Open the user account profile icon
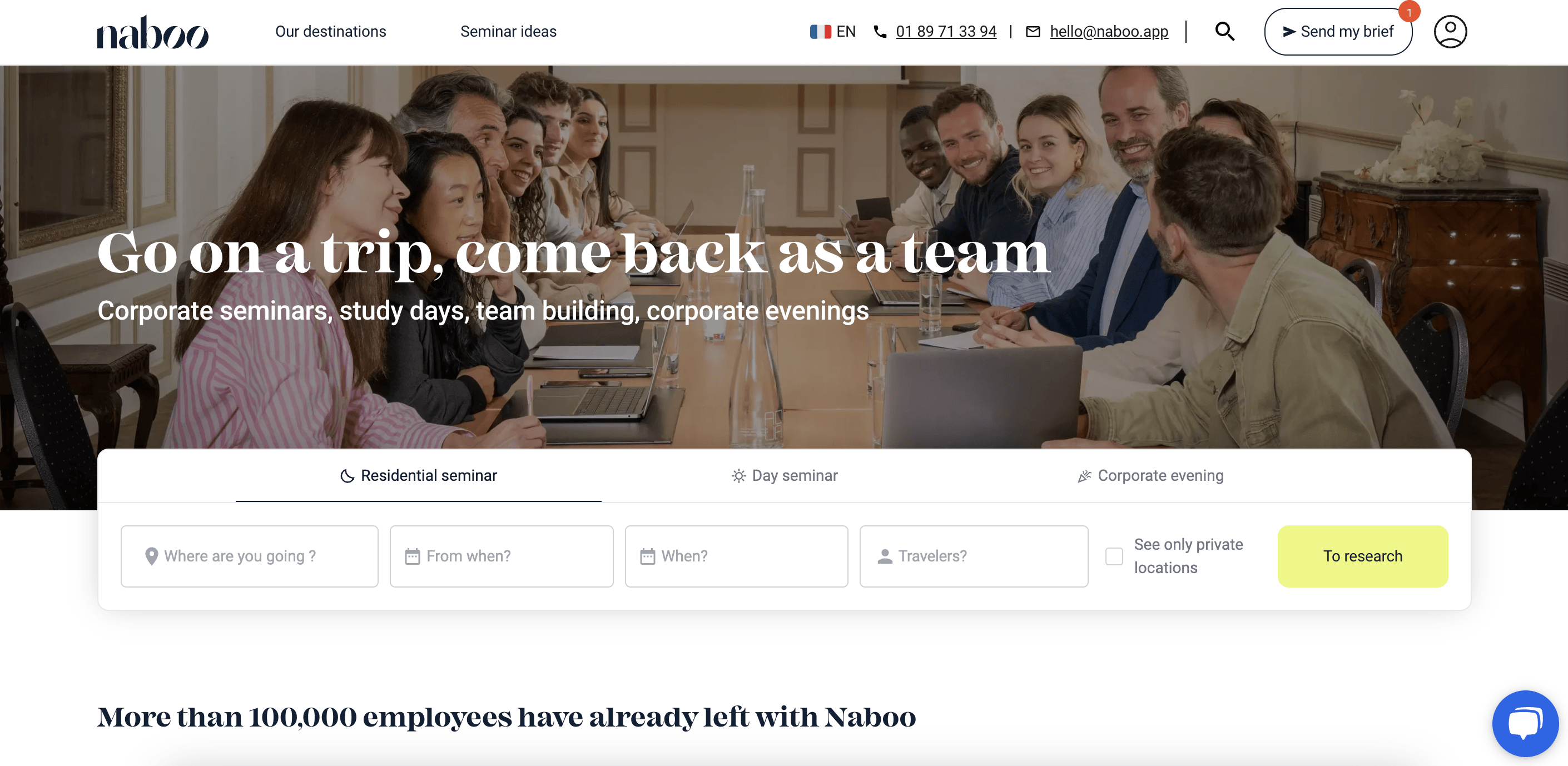1568x766 pixels. click(x=1451, y=32)
